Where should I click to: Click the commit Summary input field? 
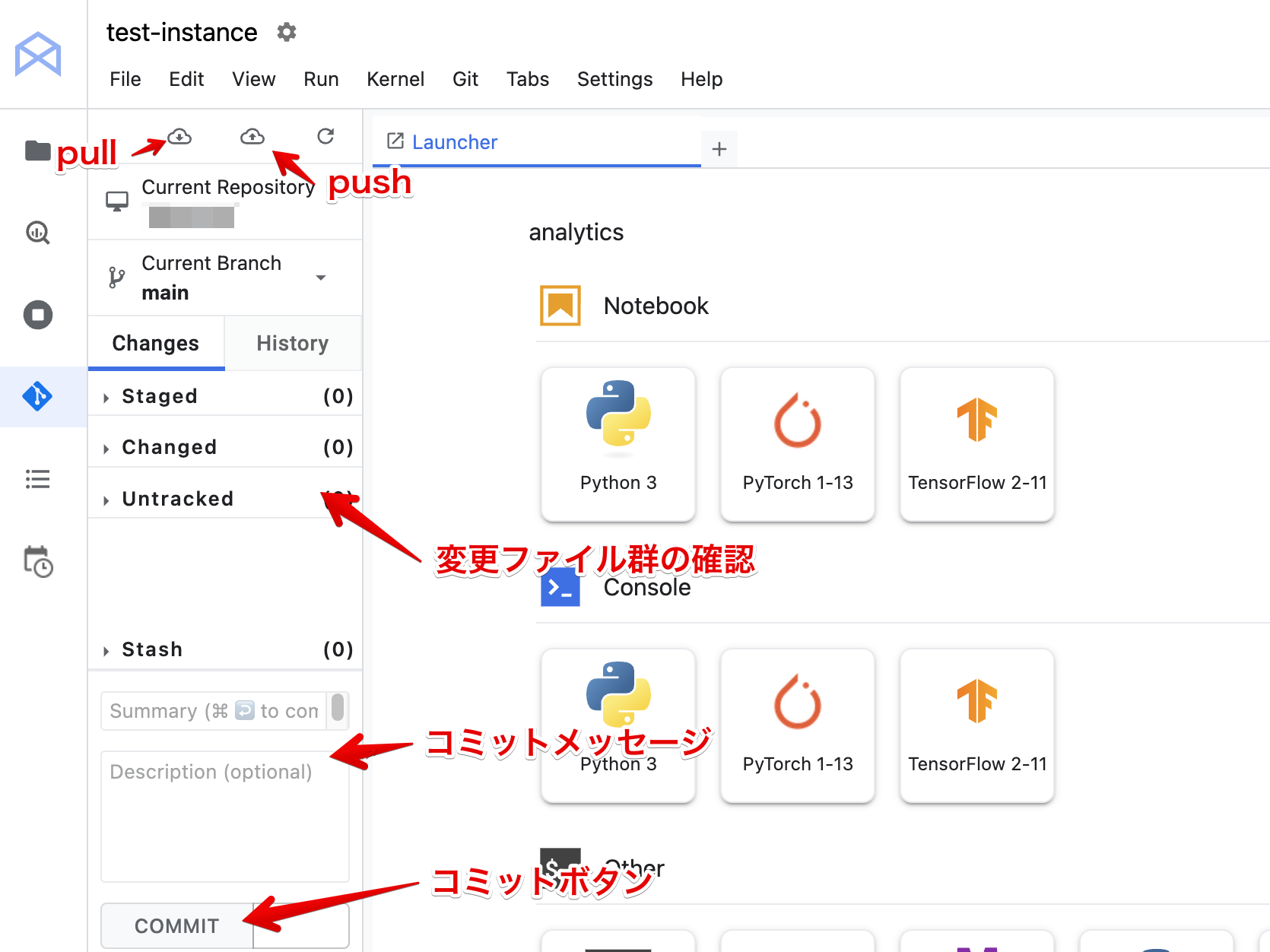click(214, 711)
